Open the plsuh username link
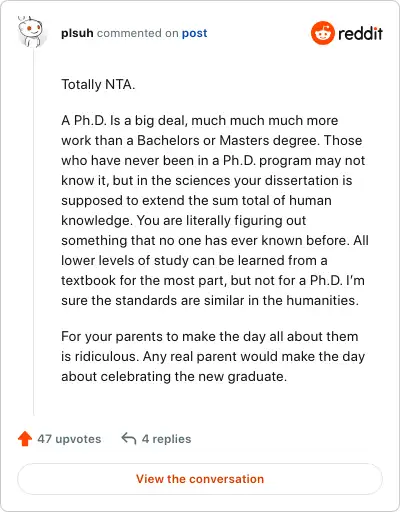 tap(77, 33)
